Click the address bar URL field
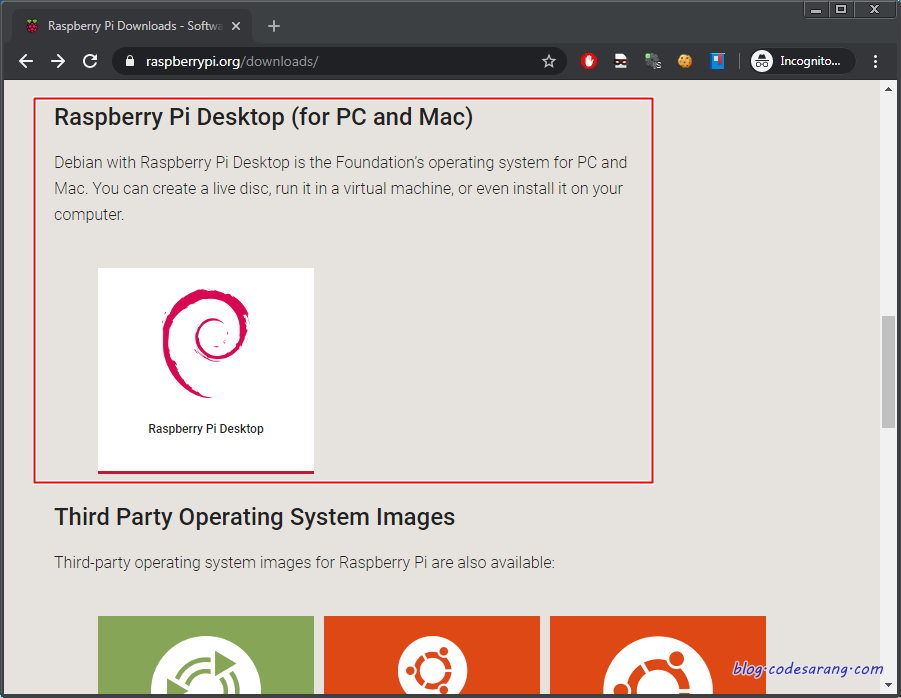 coord(339,61)
